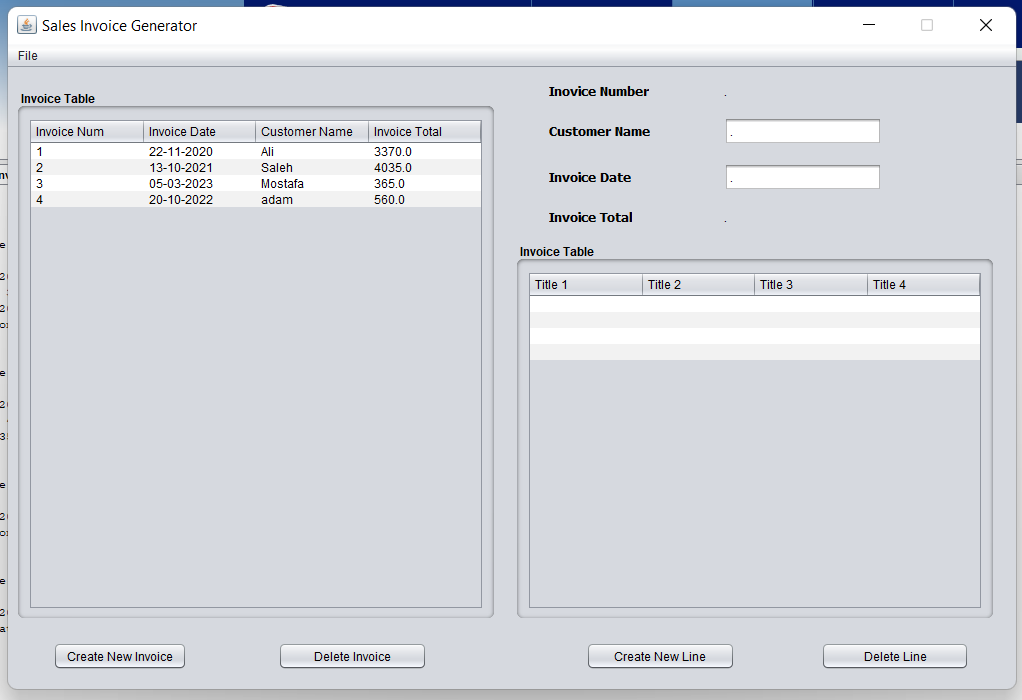Screen dimensions: 1022x700
Task: Select the Invoice Date column header
Action: (199, 132)
